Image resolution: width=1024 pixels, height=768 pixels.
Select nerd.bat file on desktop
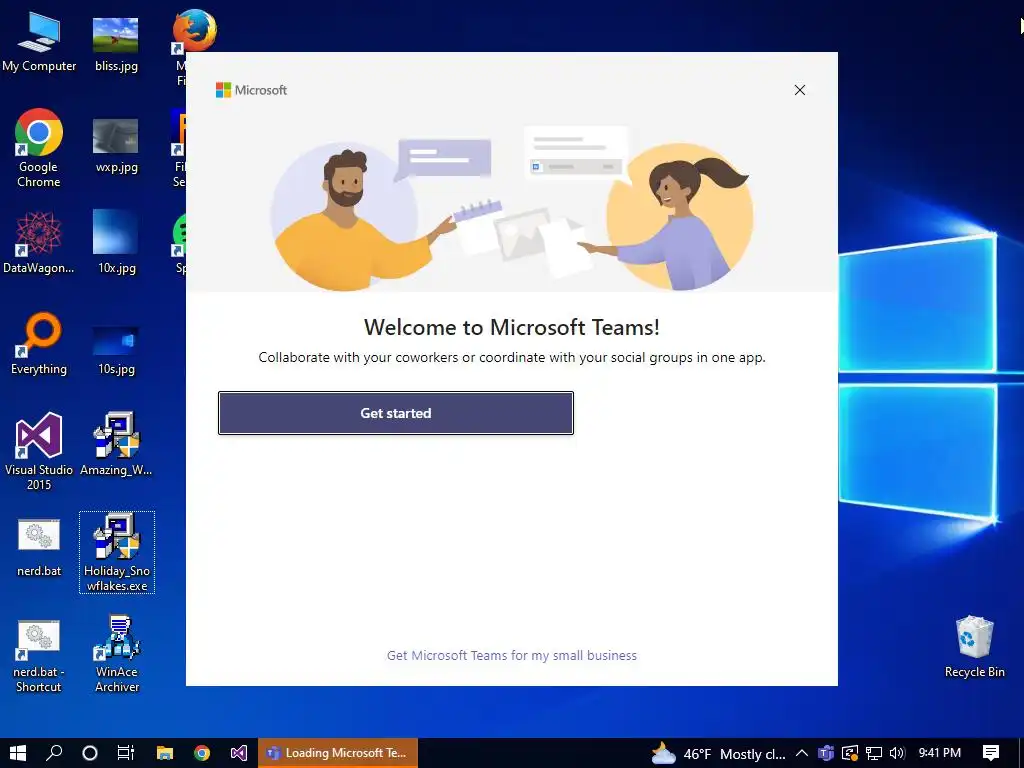(39, 547)
